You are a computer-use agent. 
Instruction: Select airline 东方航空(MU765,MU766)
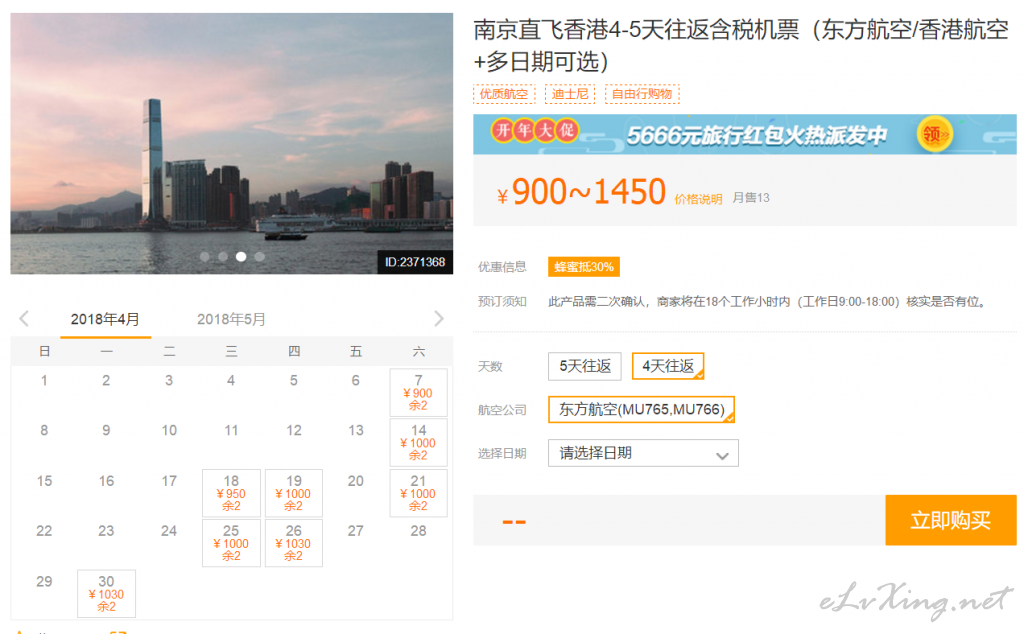[641, 409]
